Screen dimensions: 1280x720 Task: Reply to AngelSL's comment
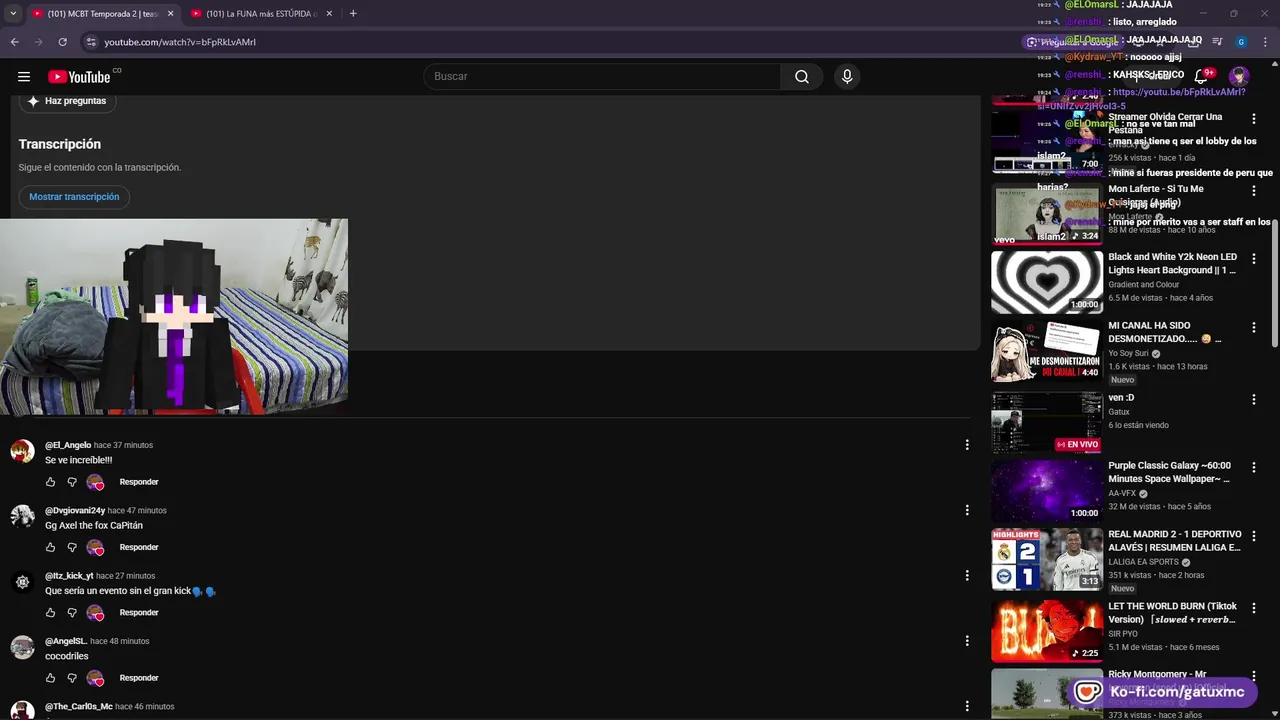[139, 678]
